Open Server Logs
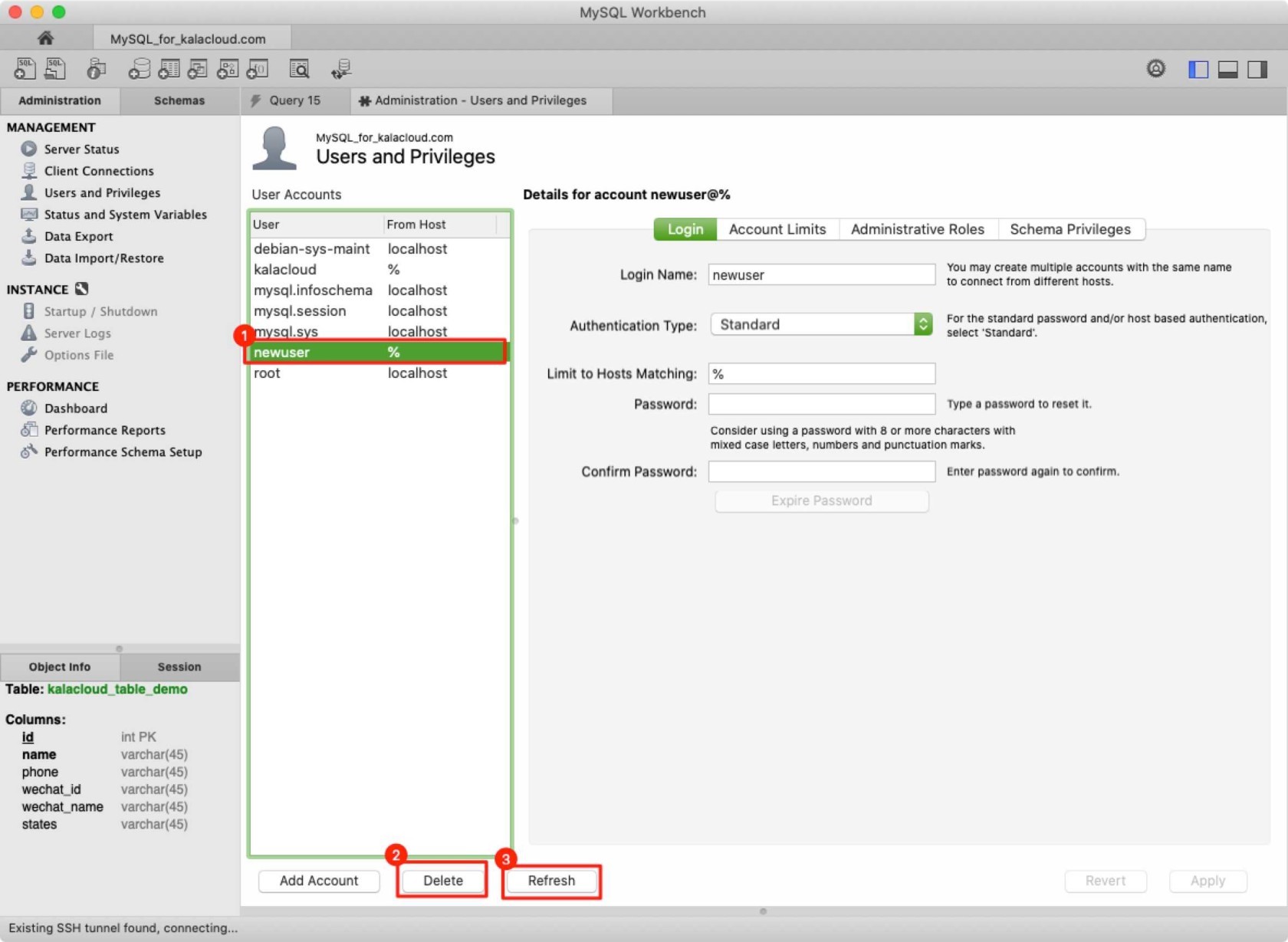 click(x=77, y=333)
